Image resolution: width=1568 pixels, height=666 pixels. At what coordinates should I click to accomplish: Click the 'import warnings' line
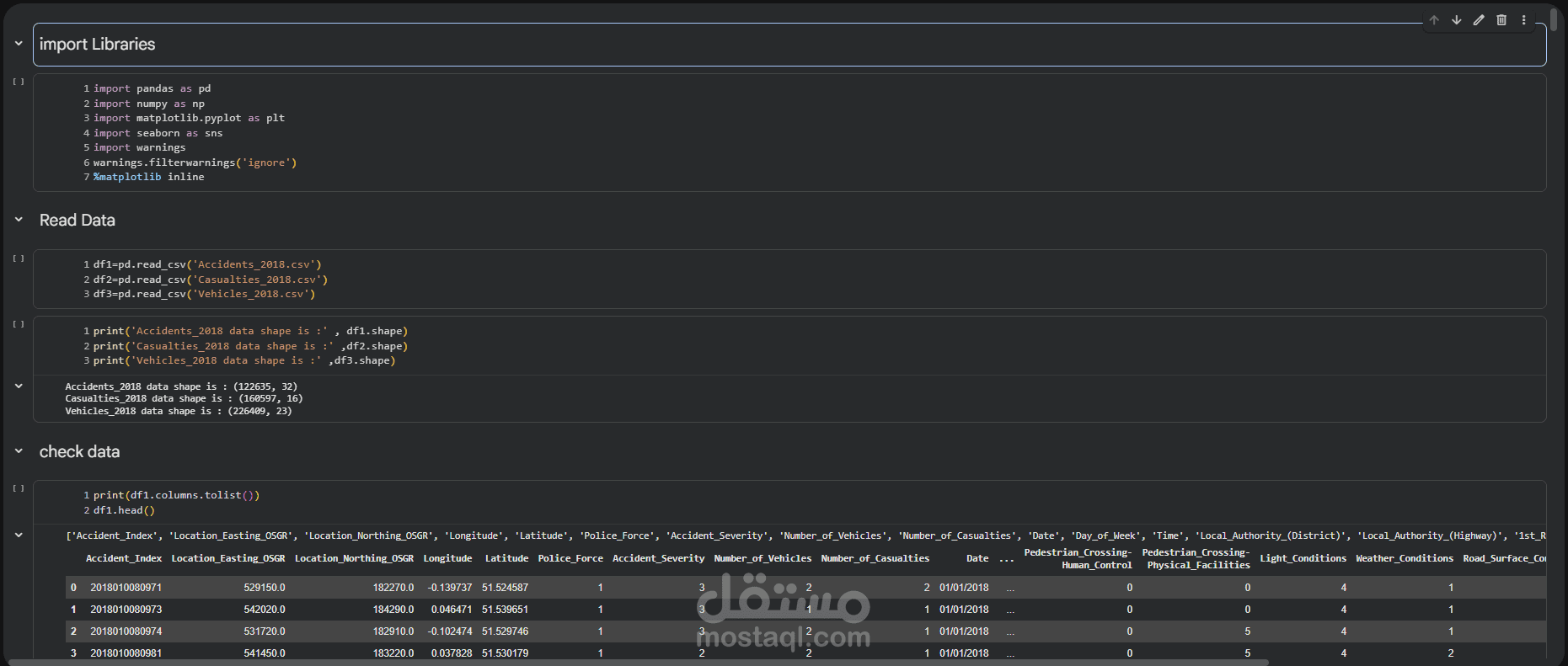click(140, 147)
